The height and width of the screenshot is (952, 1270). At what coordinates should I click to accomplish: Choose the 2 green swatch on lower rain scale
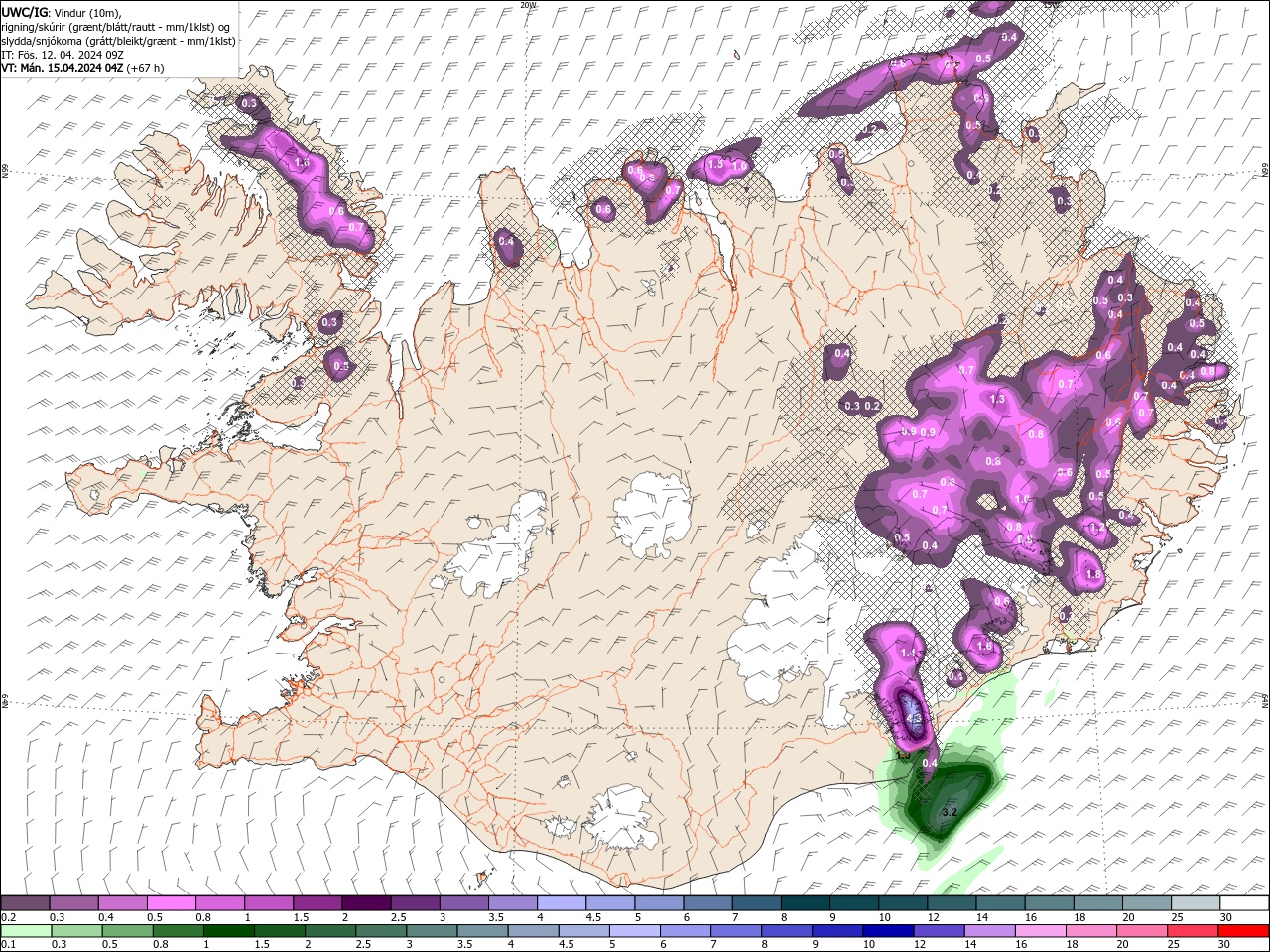(330, 931)
